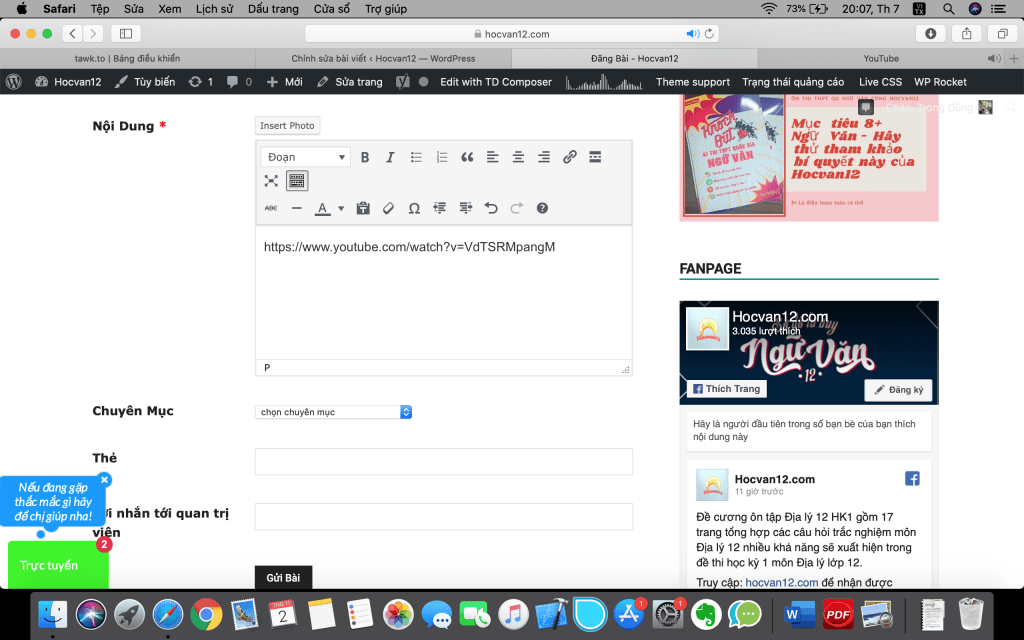Reload the page in Safari
Image resolution: width=1024 pixels, height=640 pixels.
pos(709,33)
